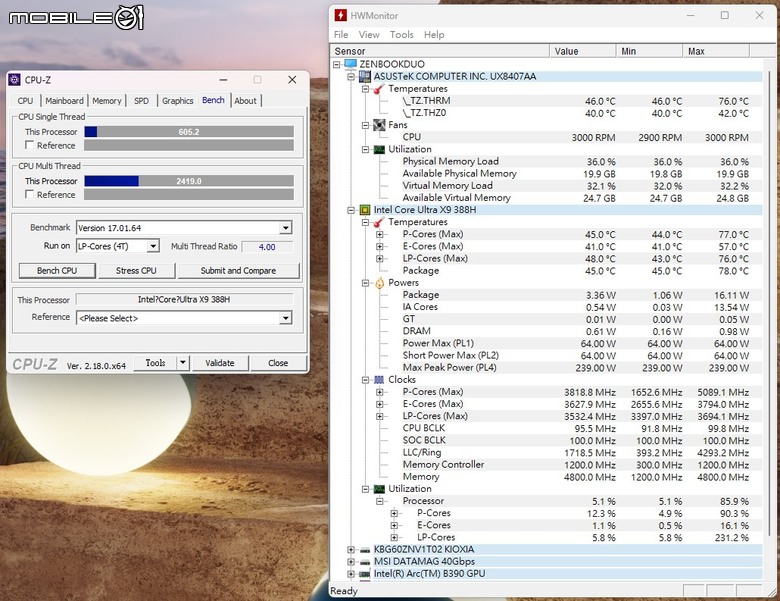
Task: Click the Intel Core Ultra X9 CPU chip icon
Action: click(365, 210)
